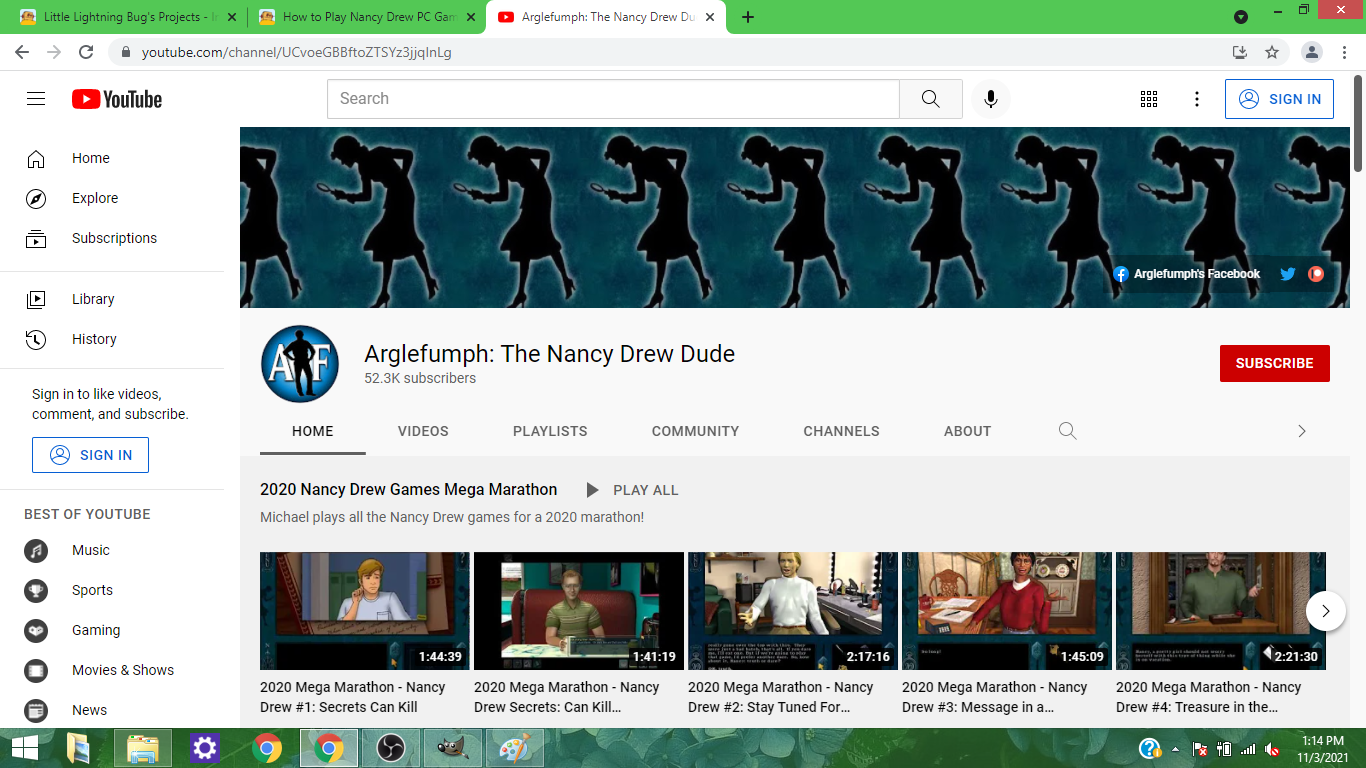Open the Twitter icon on banner
This screenshot has height=768, width=1366.
(1288, 274)
